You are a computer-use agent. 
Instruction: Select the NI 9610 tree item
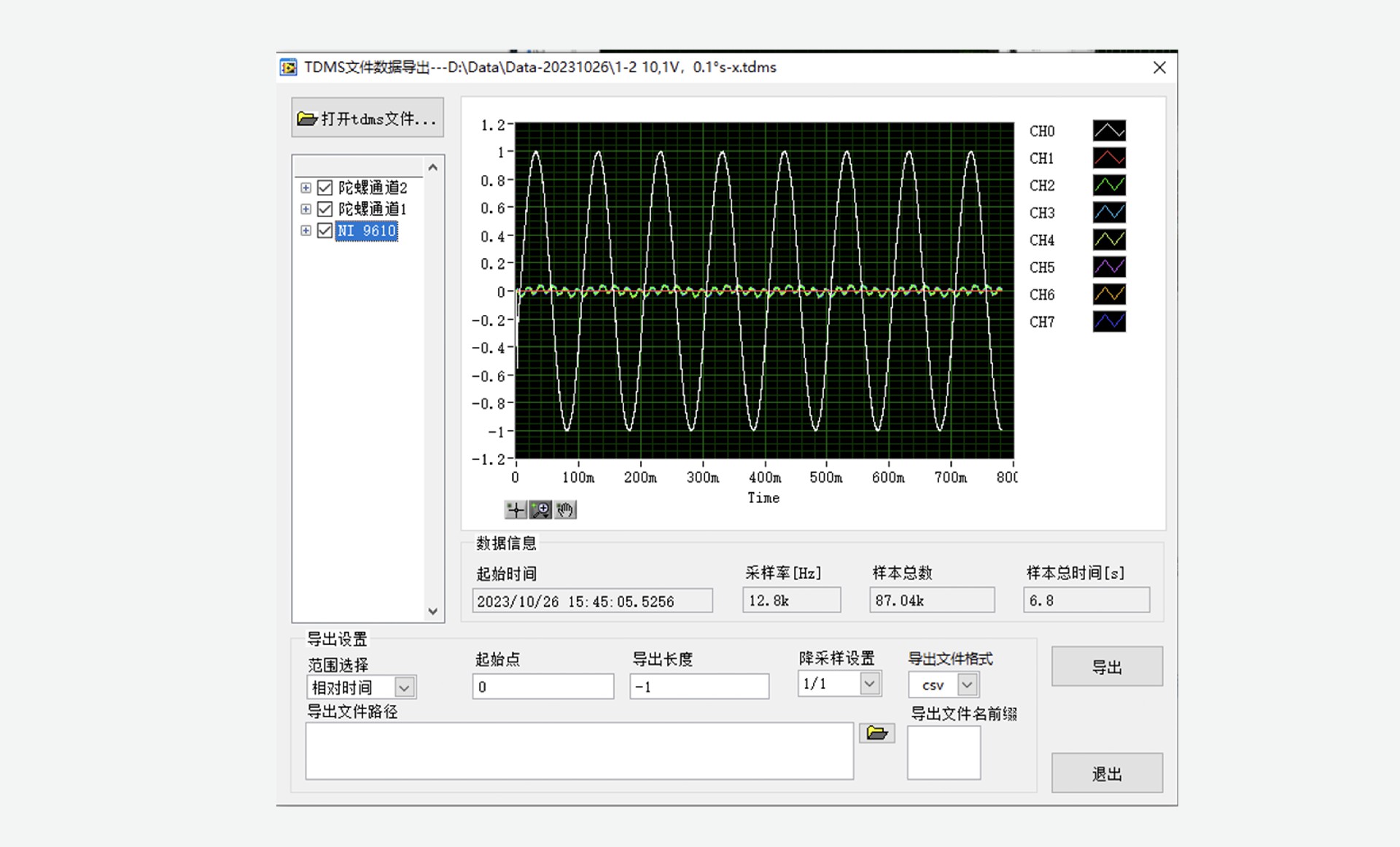click(x=367, y=230)
